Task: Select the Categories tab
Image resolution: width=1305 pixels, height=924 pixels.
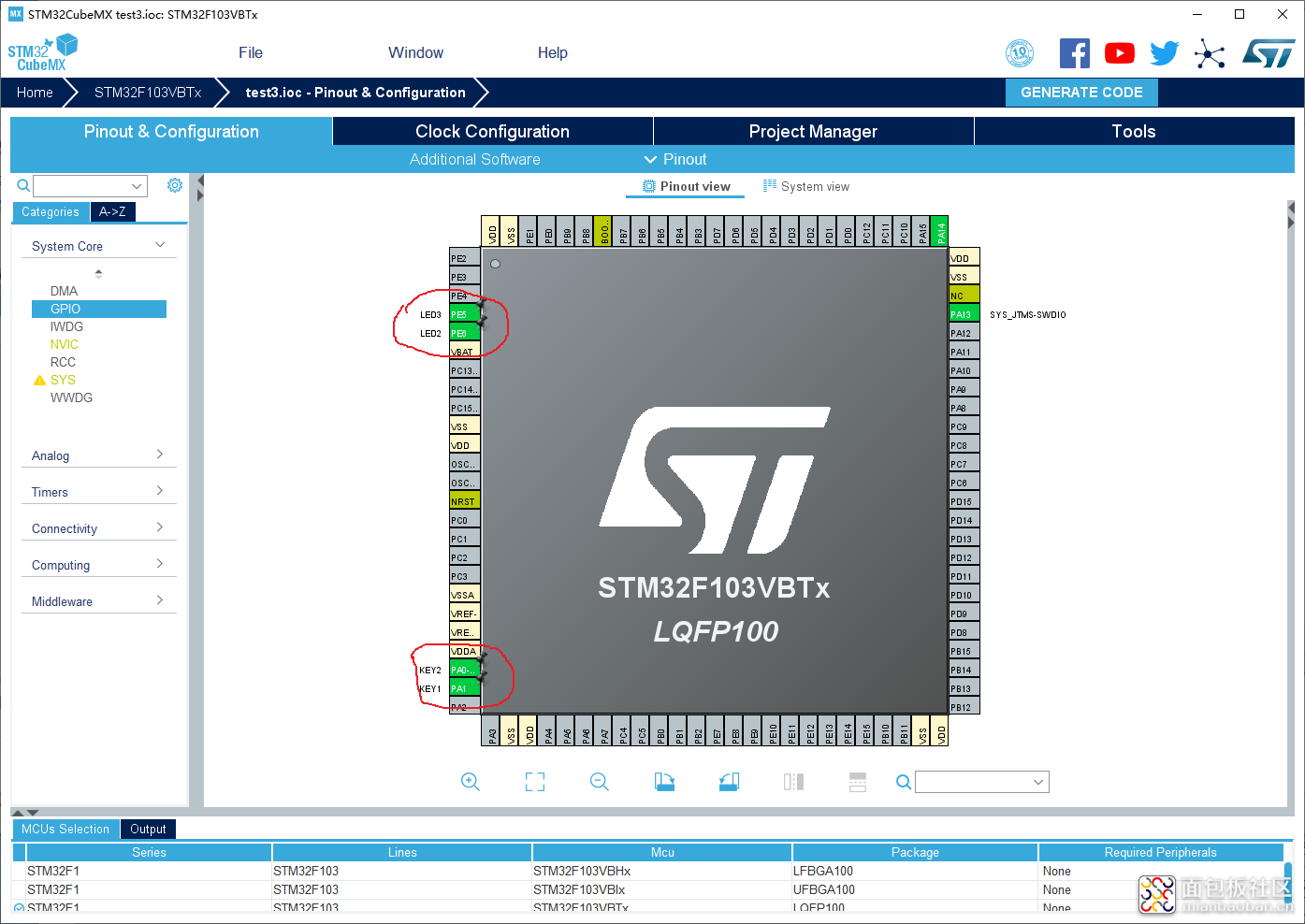Action: 51,211
